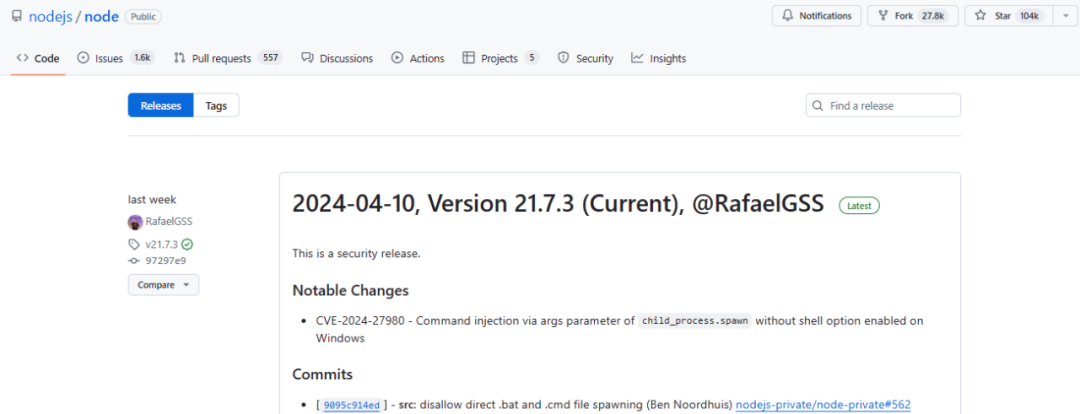Image resolution: width=1080 pixels, height=414 pixels.
Task: Focus the Find a release search field
Action: click(883, 105)
